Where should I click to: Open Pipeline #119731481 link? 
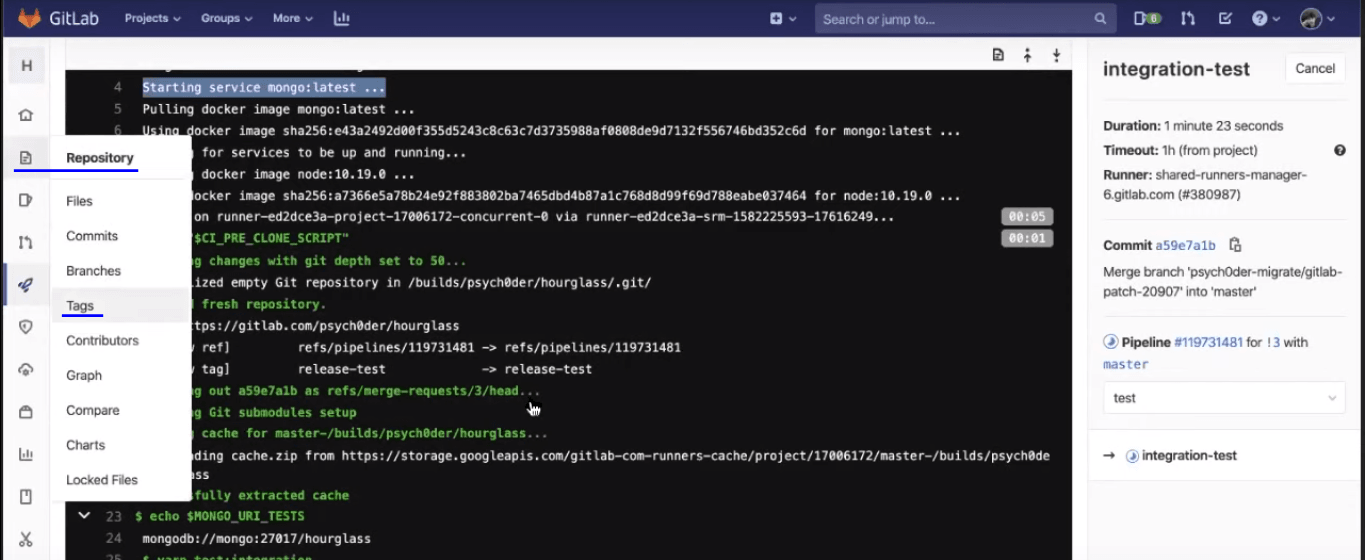1208,342
